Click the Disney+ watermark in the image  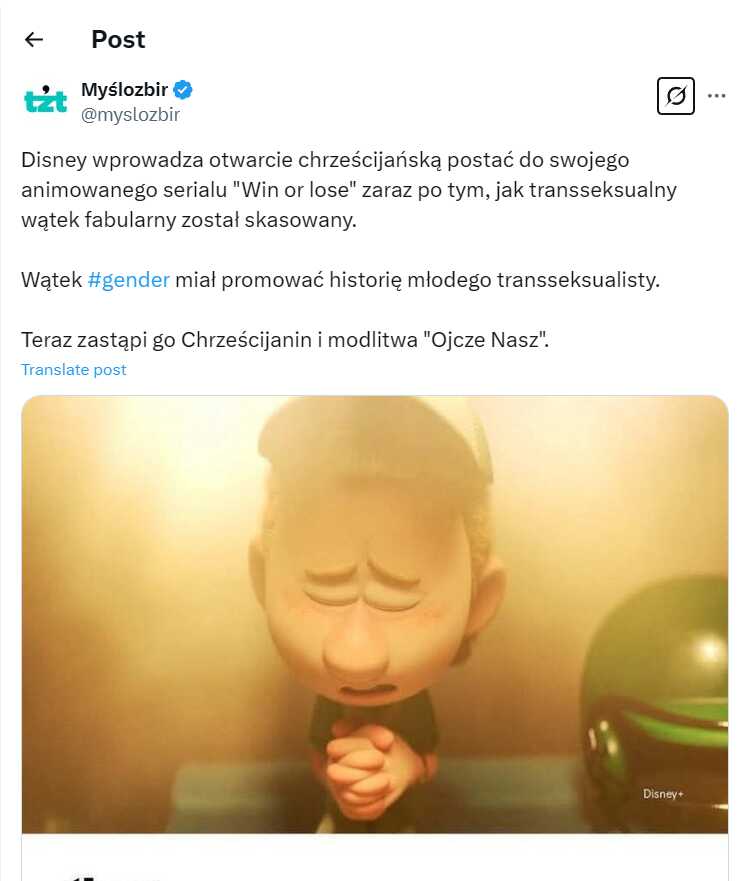tap(663, 793)
